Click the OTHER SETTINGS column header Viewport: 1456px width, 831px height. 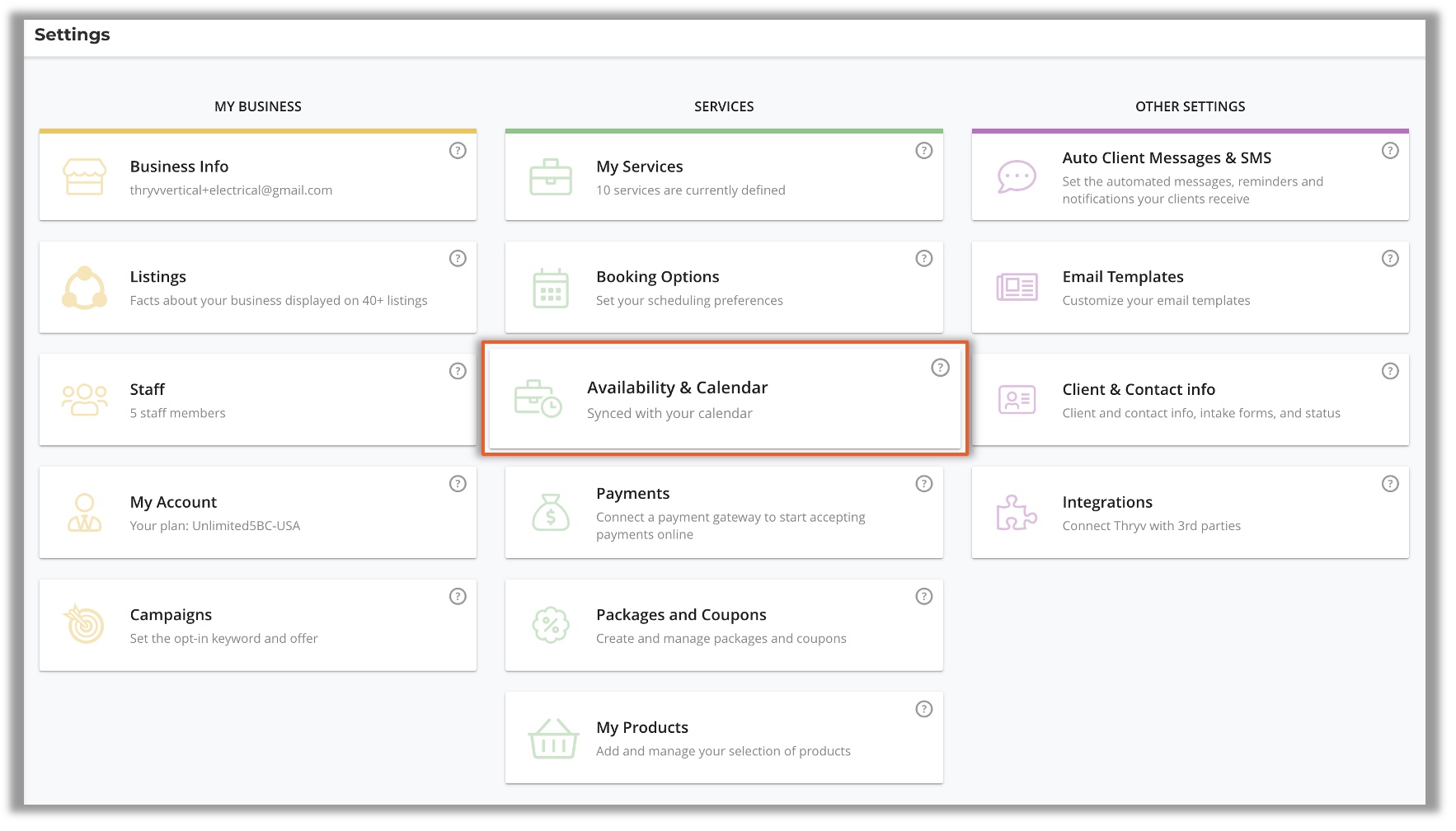coord(1190,106)
